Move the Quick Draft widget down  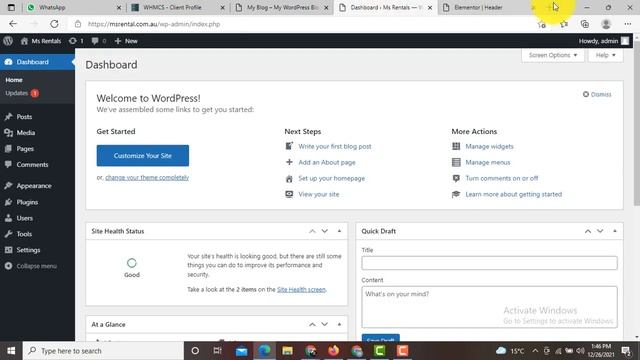pos(600,231)
